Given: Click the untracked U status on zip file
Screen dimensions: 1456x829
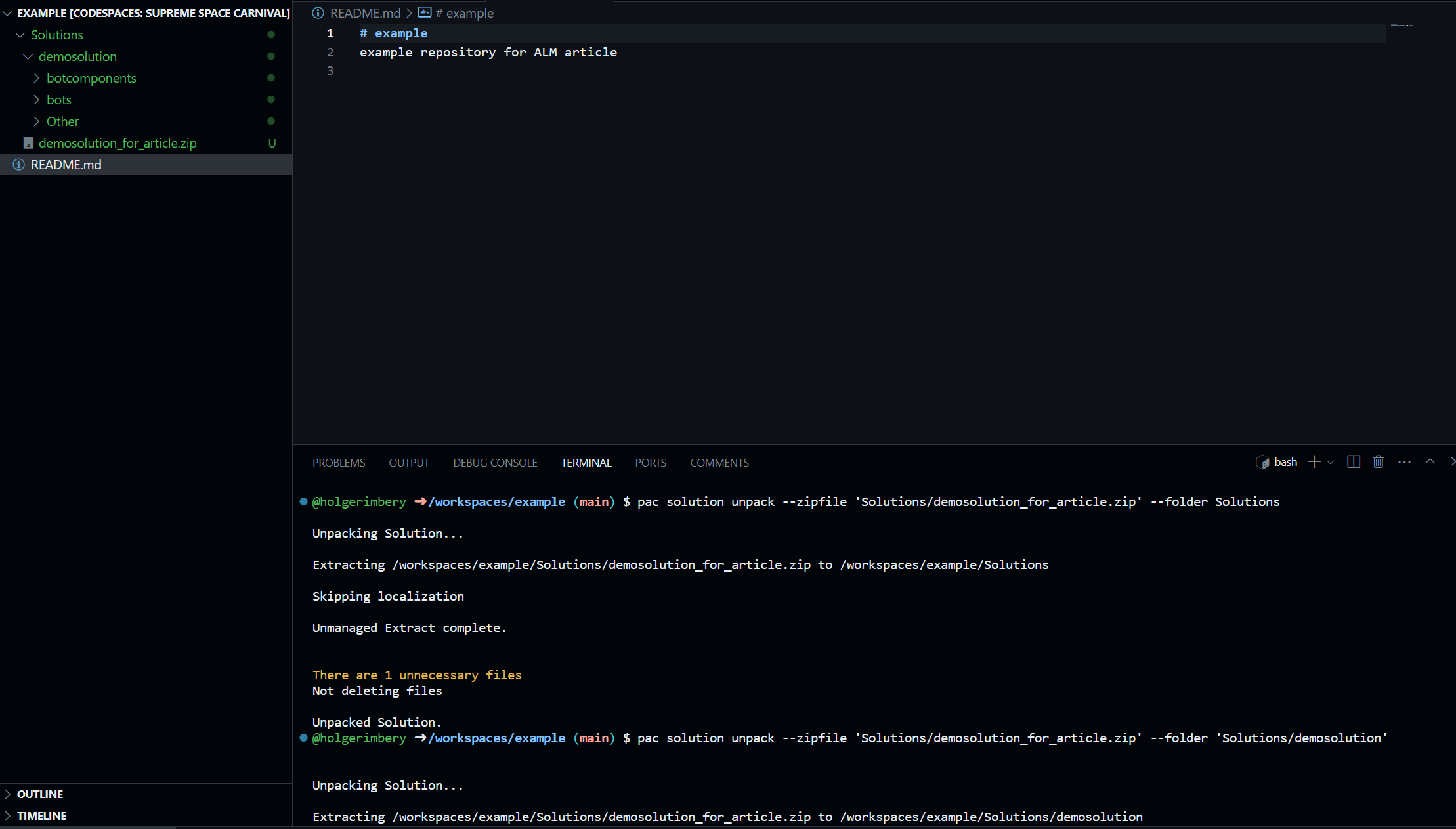Looking at the screenshot, I should point(272,143).
